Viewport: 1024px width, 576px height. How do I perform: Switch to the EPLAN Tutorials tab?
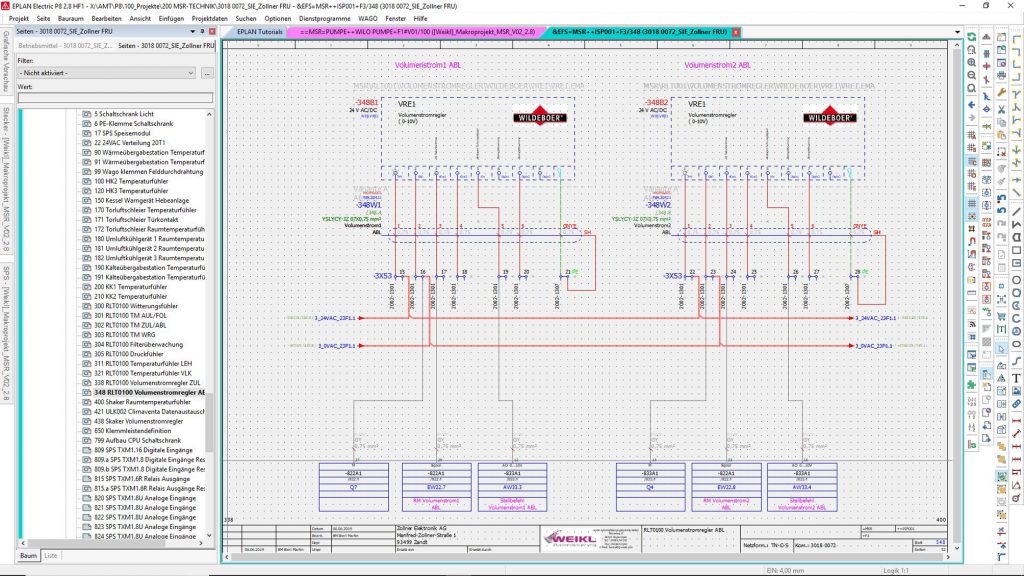(260, 31)
